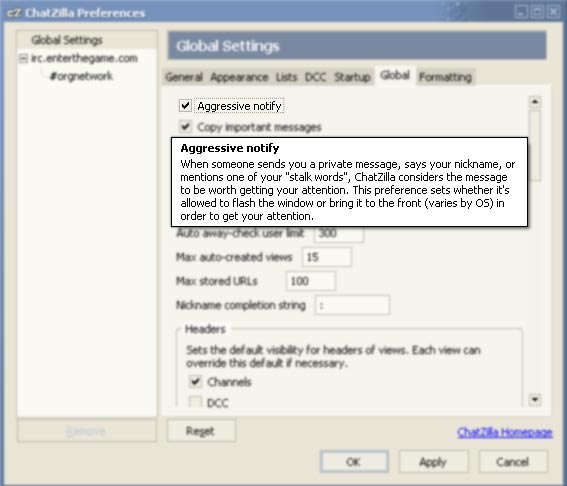Switch to the General tab

184,77
